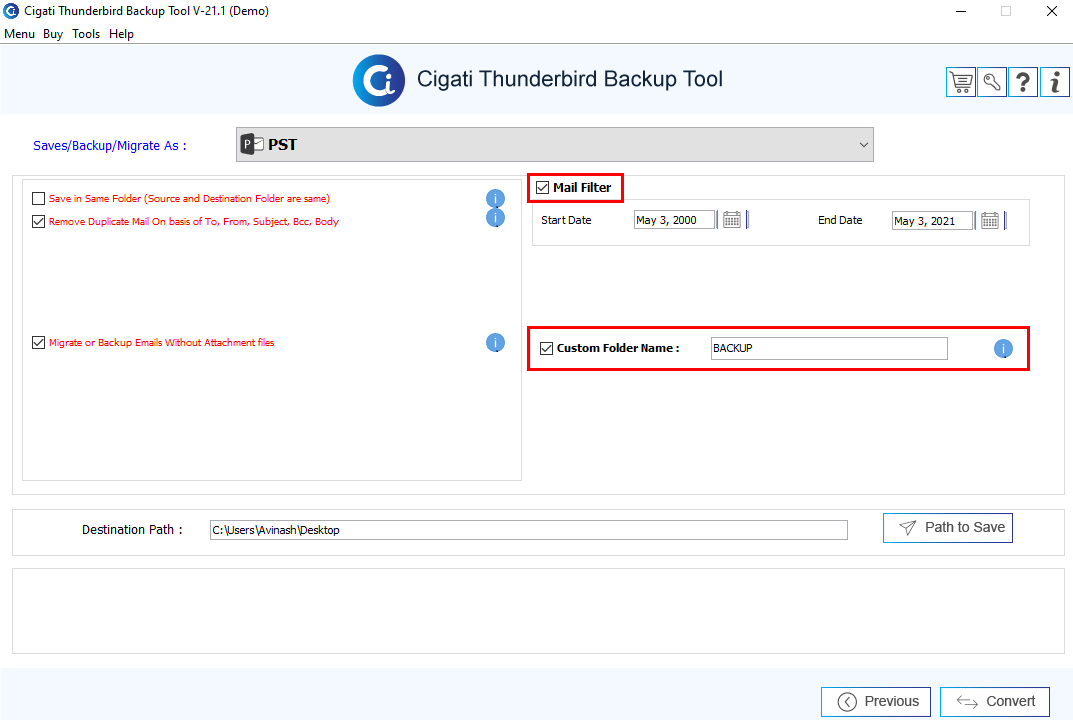Toggle Migrate or Backup Emails Without Attachment
This screenshot has width=1073, height=720.
click(38, 342)
